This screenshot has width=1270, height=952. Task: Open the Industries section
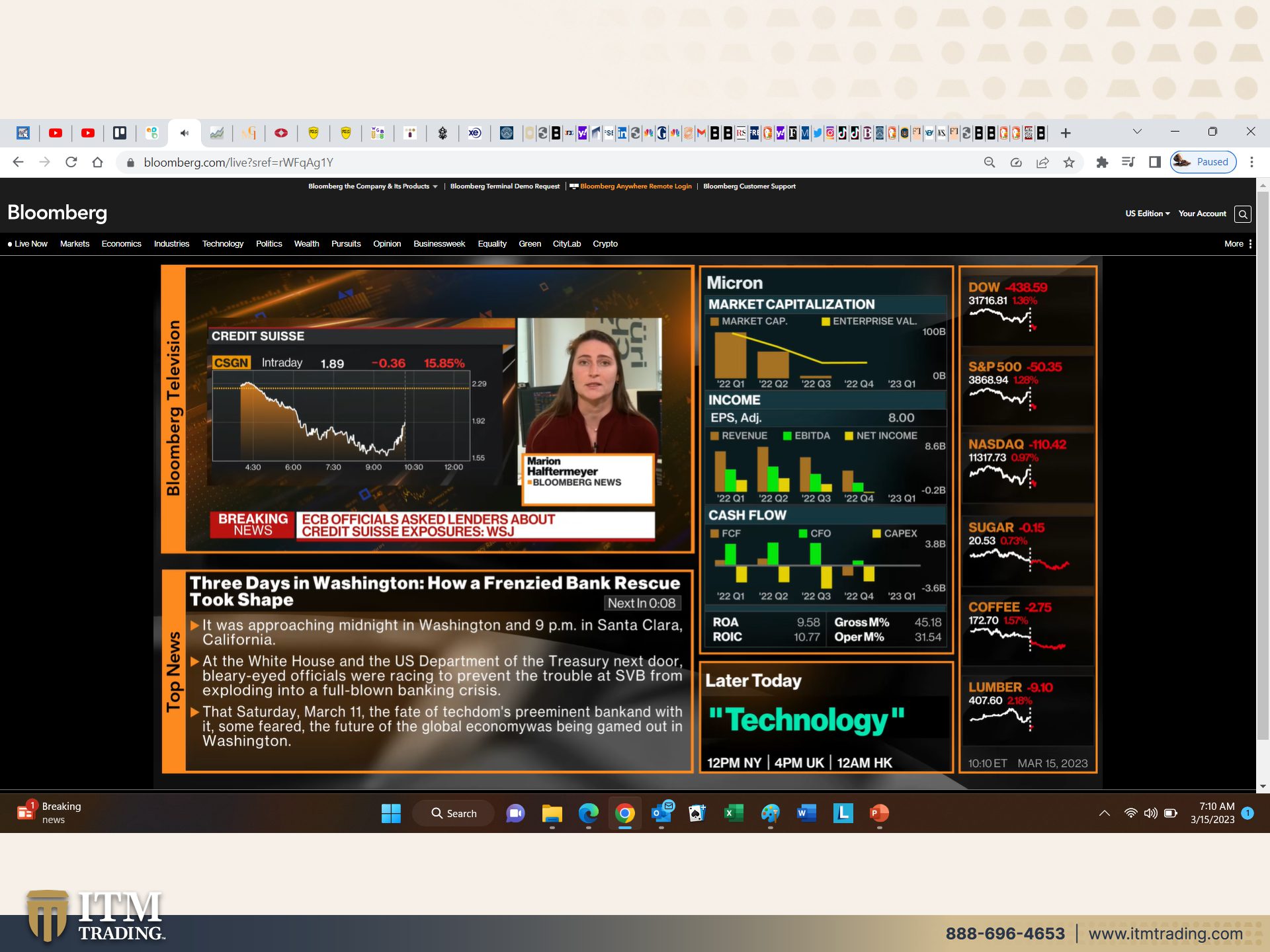click(x=171, y=244)
